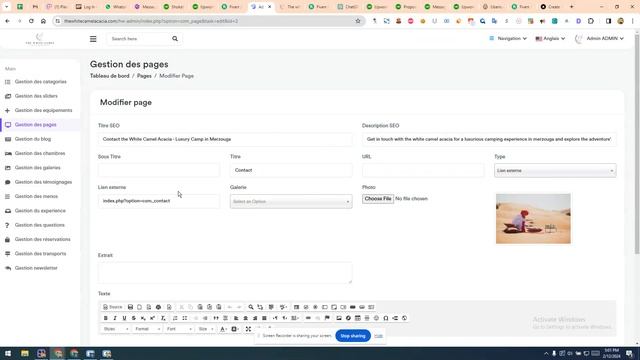Insert a Radio Button field icon
The width and height of the screenshot is (640, 360).
pyautogui.click(x=315, y=307)
